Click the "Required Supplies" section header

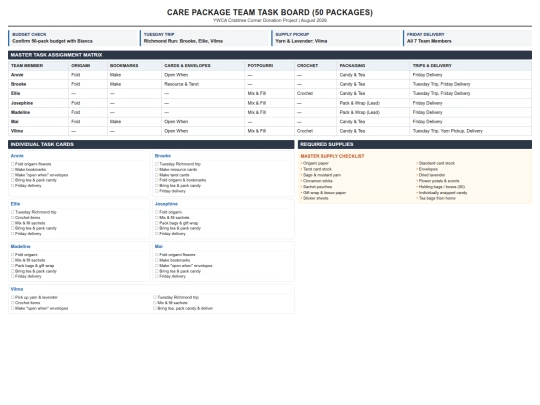(x=415, y=144)
